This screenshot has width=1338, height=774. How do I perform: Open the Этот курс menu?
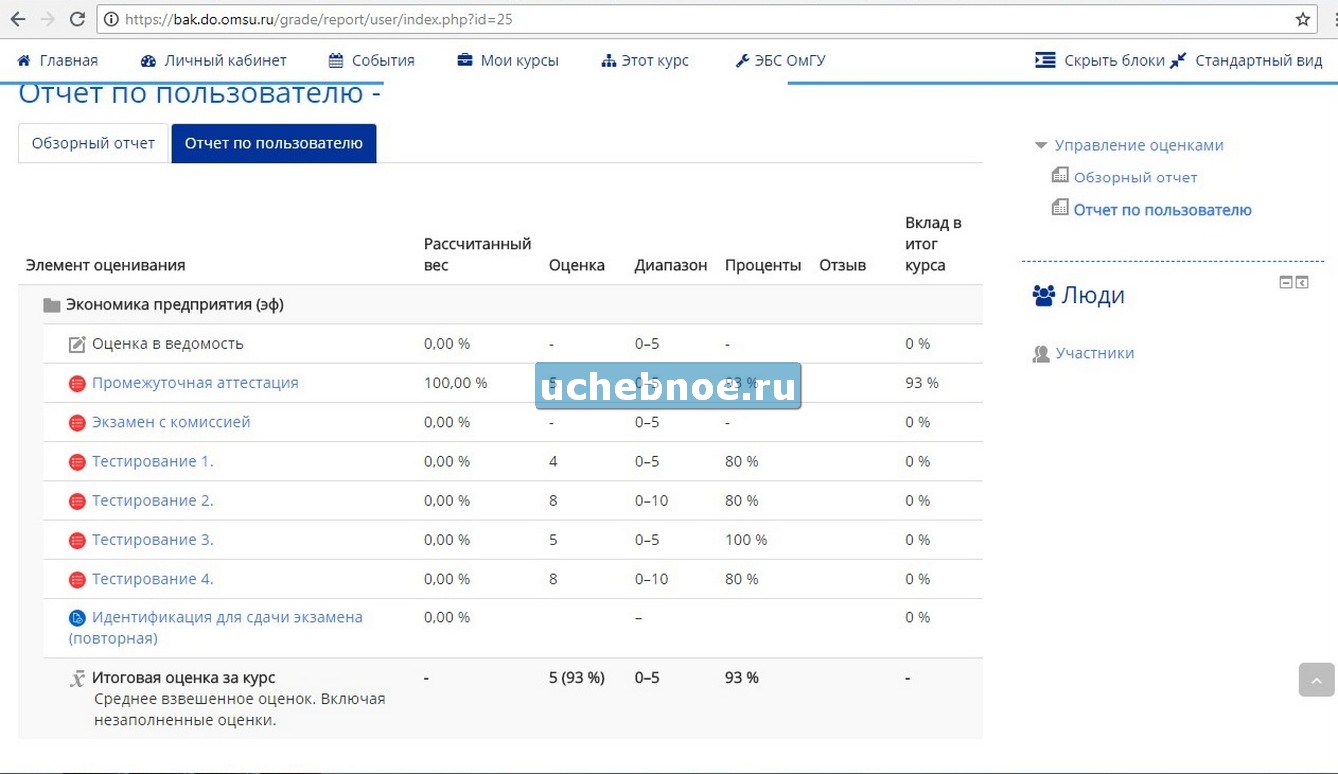coord(645,60)
